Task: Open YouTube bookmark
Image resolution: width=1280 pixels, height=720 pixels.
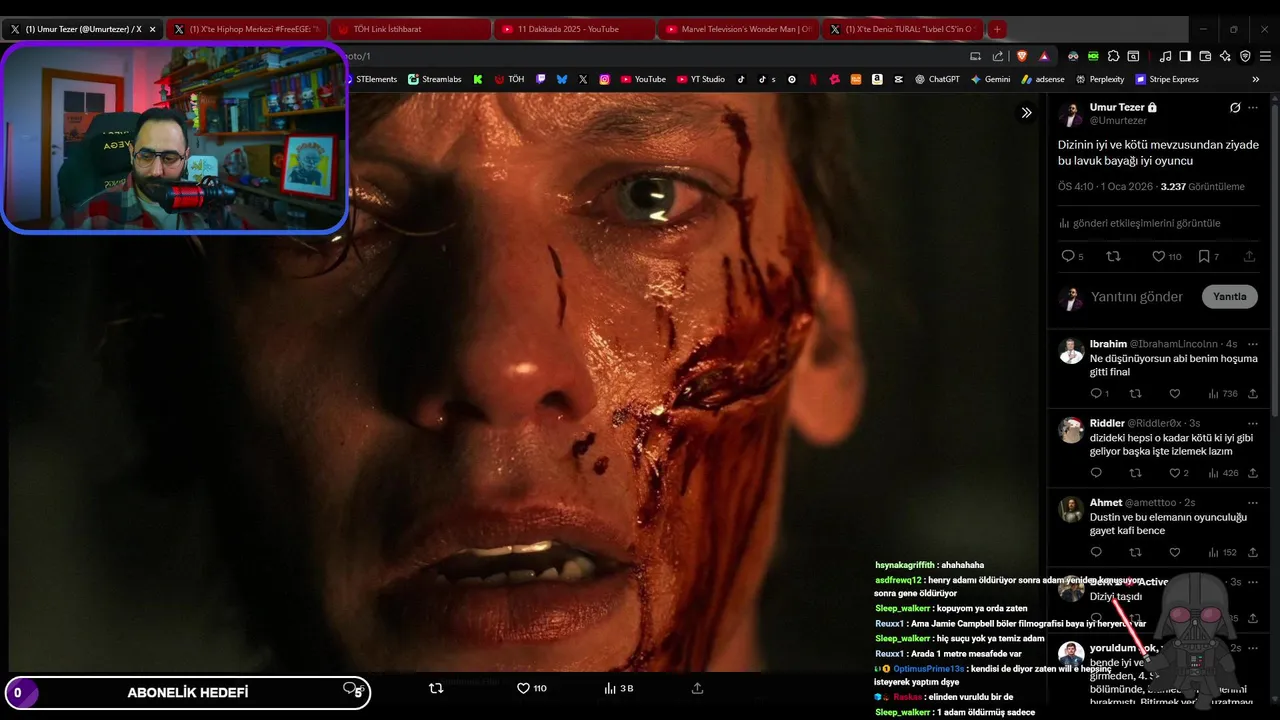Action: pos(643,79)
